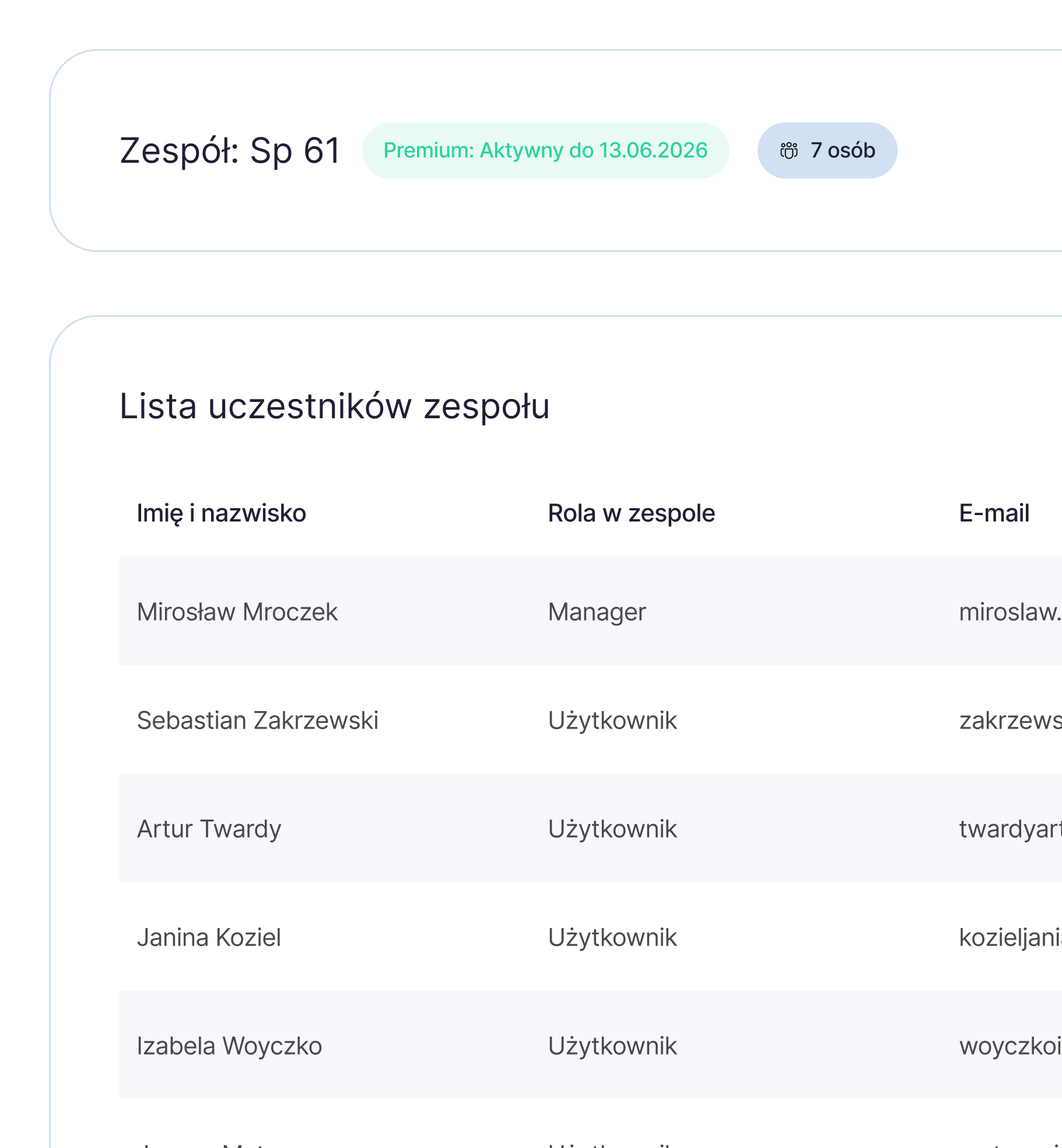Select the Janina Koziel name cell
Image resolution: width=1062 pixels, height=1148 pixels.
click(x=209, y=937)
